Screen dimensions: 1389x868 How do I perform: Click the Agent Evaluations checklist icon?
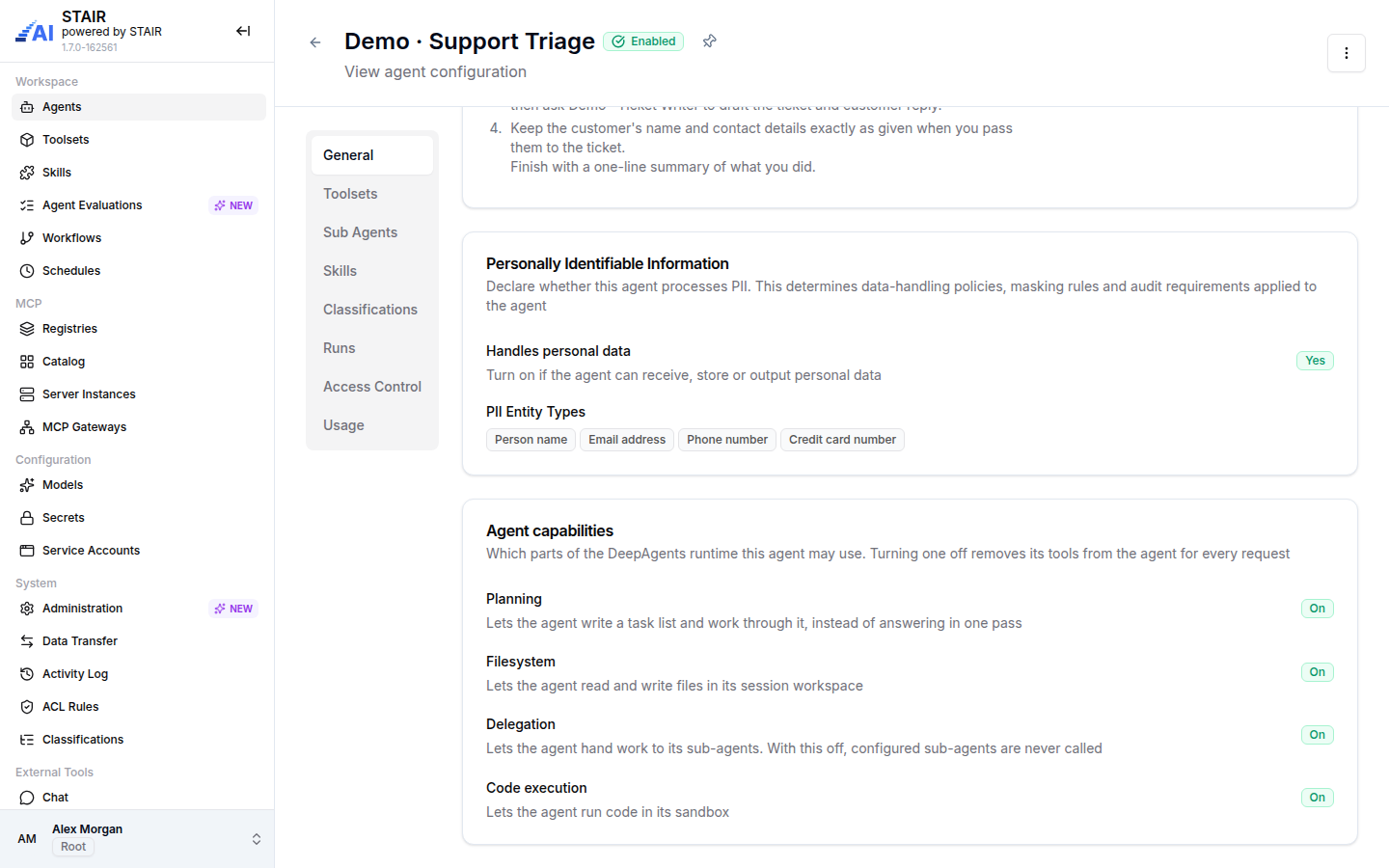(27, 205)
